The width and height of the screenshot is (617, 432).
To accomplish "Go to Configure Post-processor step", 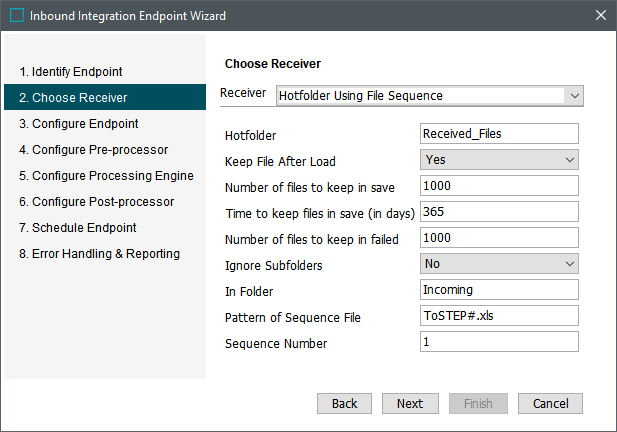I will tap(96, 202).
